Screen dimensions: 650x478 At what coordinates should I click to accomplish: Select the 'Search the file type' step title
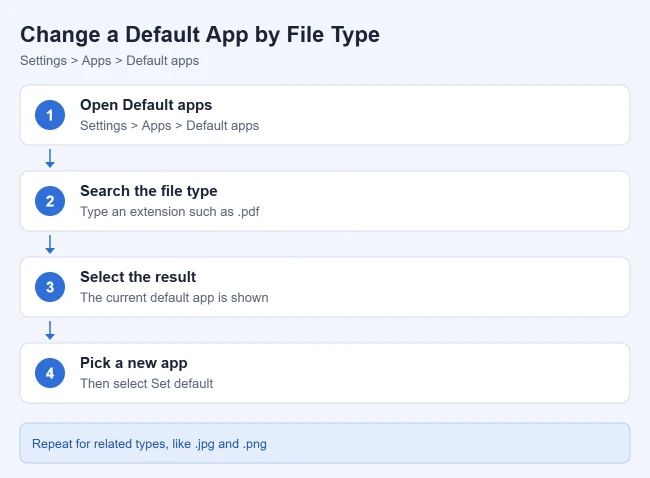tap(148, 191)
